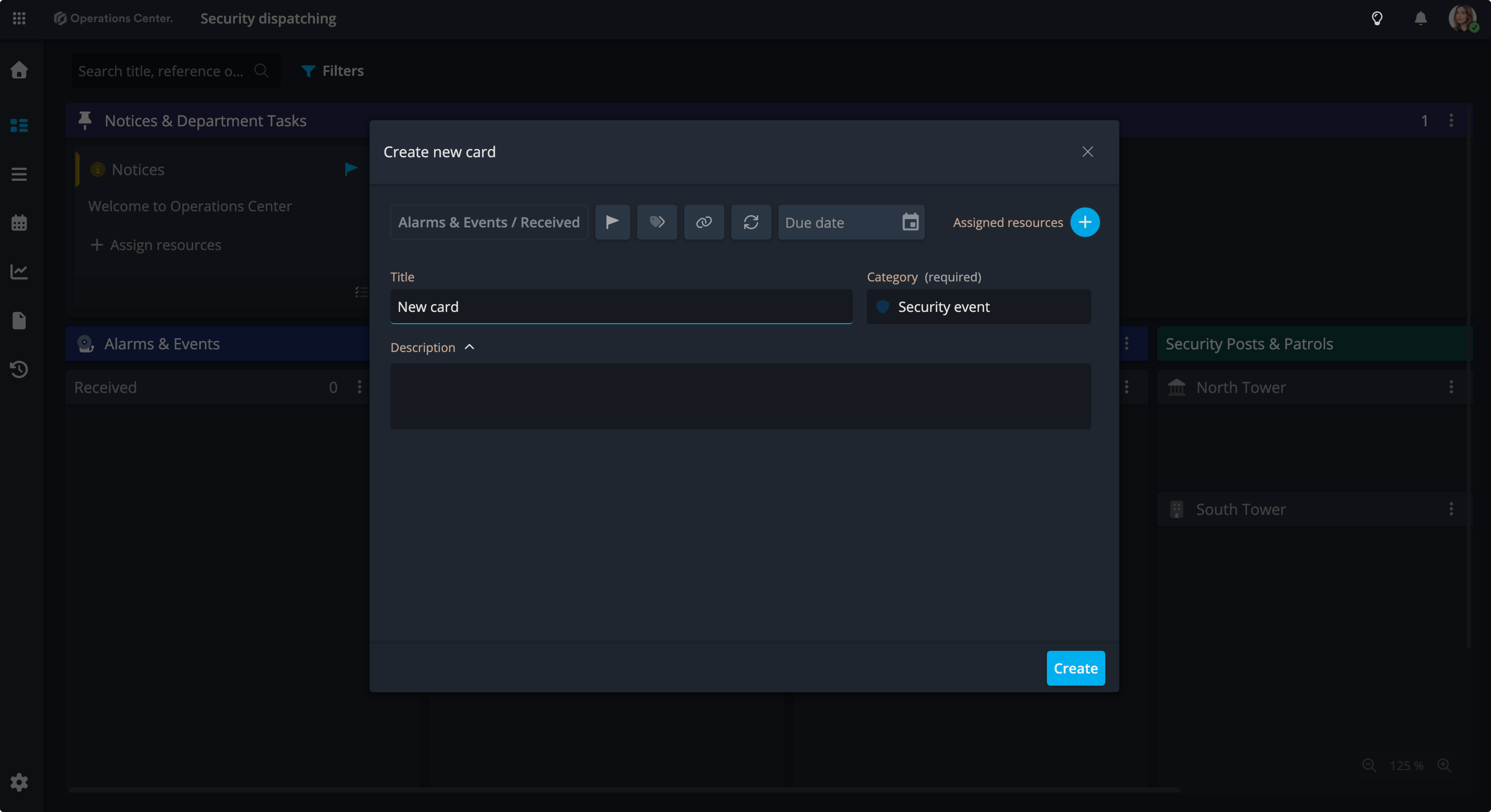Open Alarms & Events / Received location selector
The width and height of the screenshot is (1491, 812).
coord(489,222)
